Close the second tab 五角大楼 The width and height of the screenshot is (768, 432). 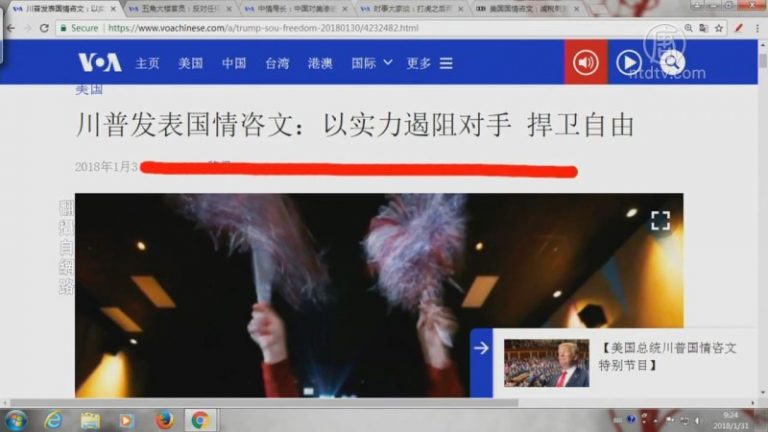coord(229,9)
